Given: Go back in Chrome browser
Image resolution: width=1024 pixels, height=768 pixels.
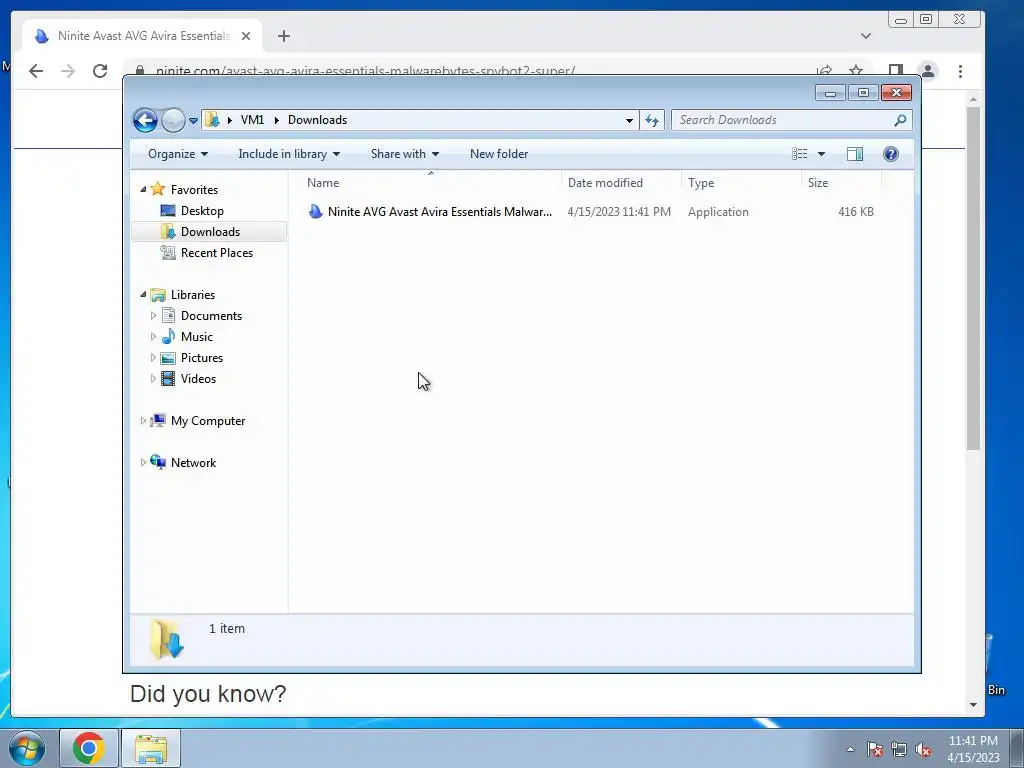Looking at the screenshot, I should pyautogui.click(x=36, y=71).
